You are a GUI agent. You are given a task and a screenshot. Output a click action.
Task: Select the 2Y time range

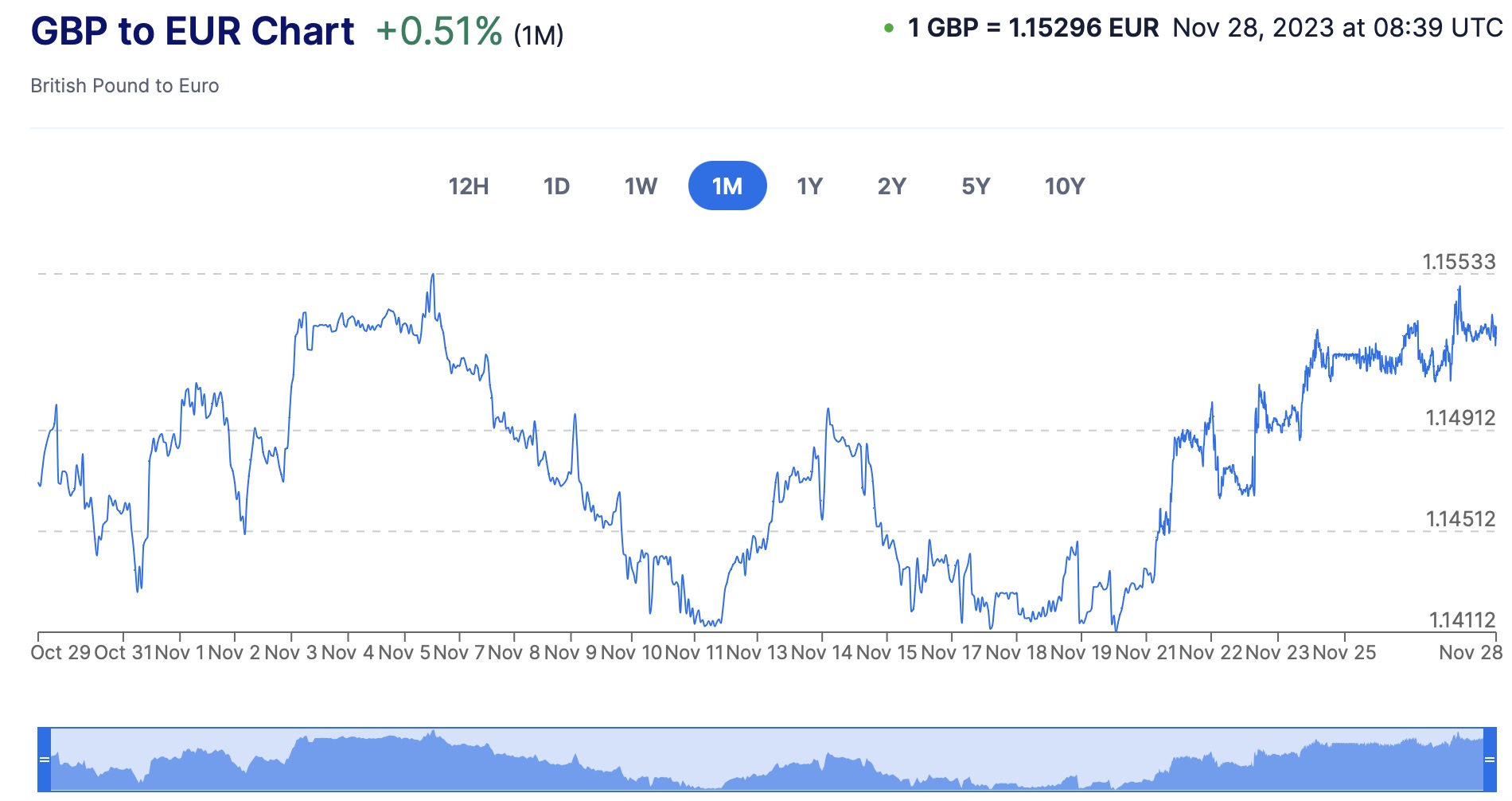pos(892,186)
